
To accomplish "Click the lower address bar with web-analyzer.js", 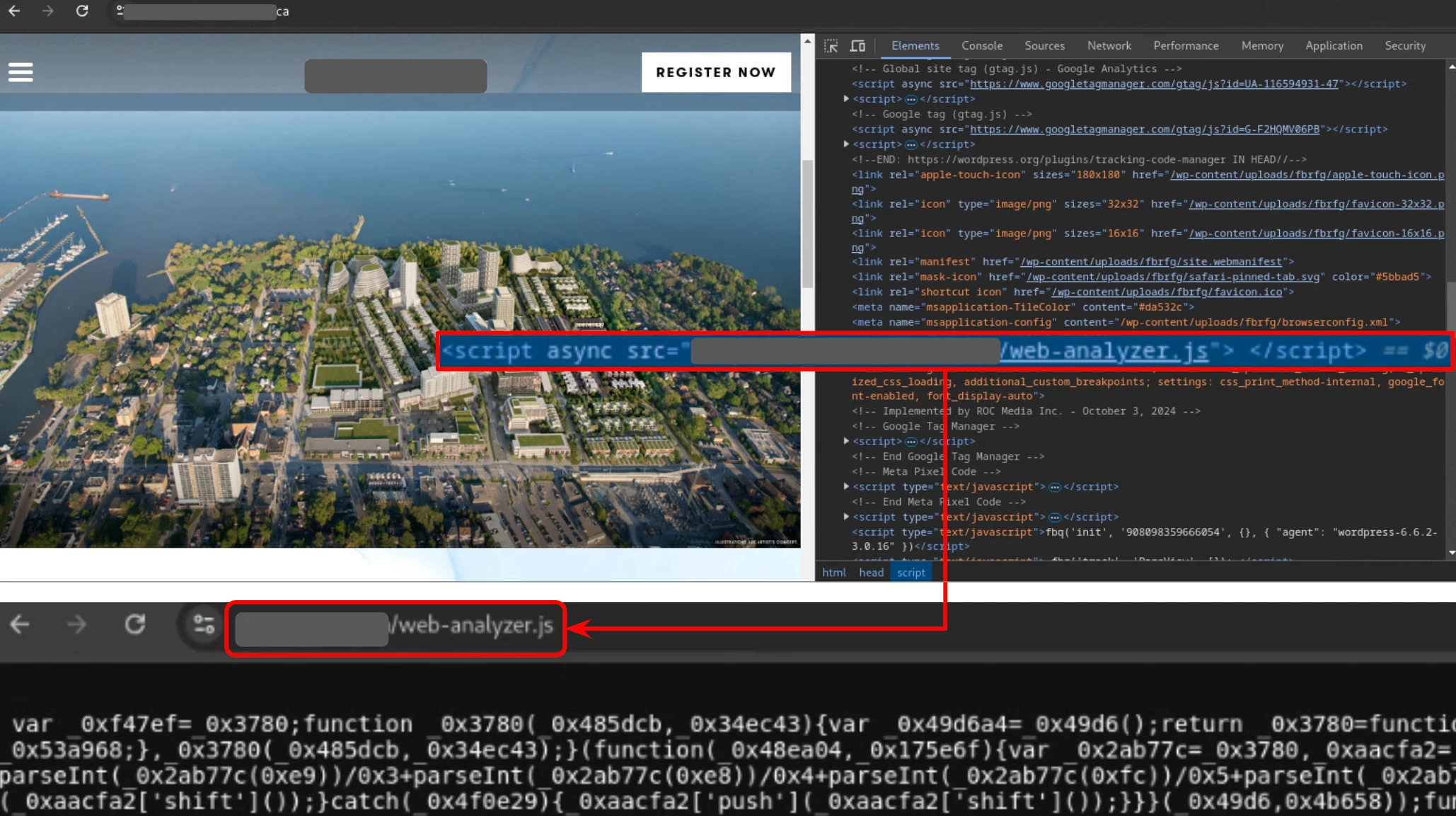I will pyautogui.click(x=395, y=628).
